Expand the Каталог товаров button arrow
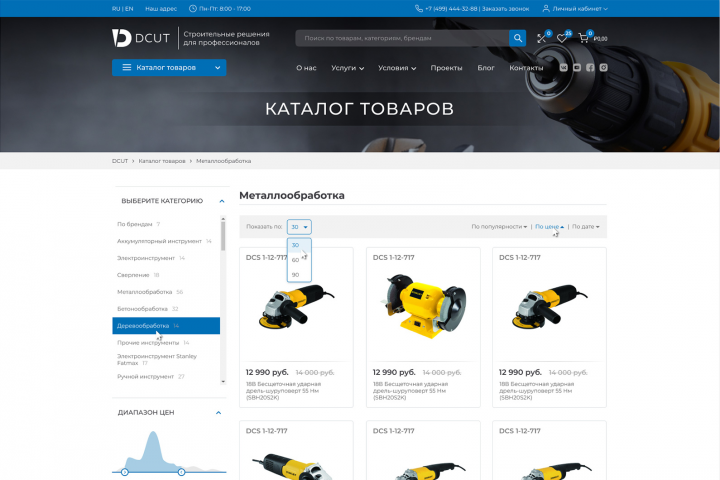 tap(218, 68)
